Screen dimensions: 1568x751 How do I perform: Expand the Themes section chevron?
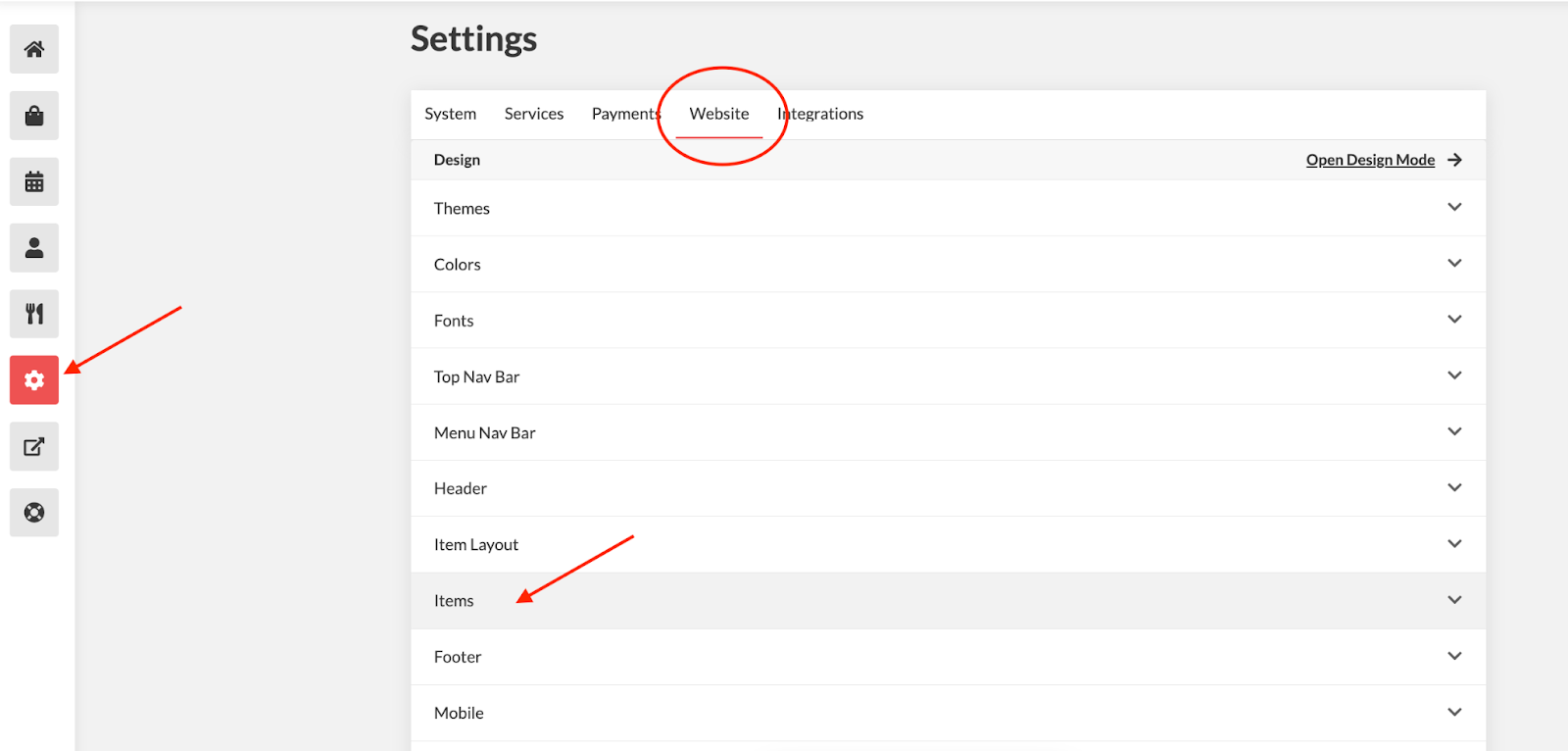1454,208
